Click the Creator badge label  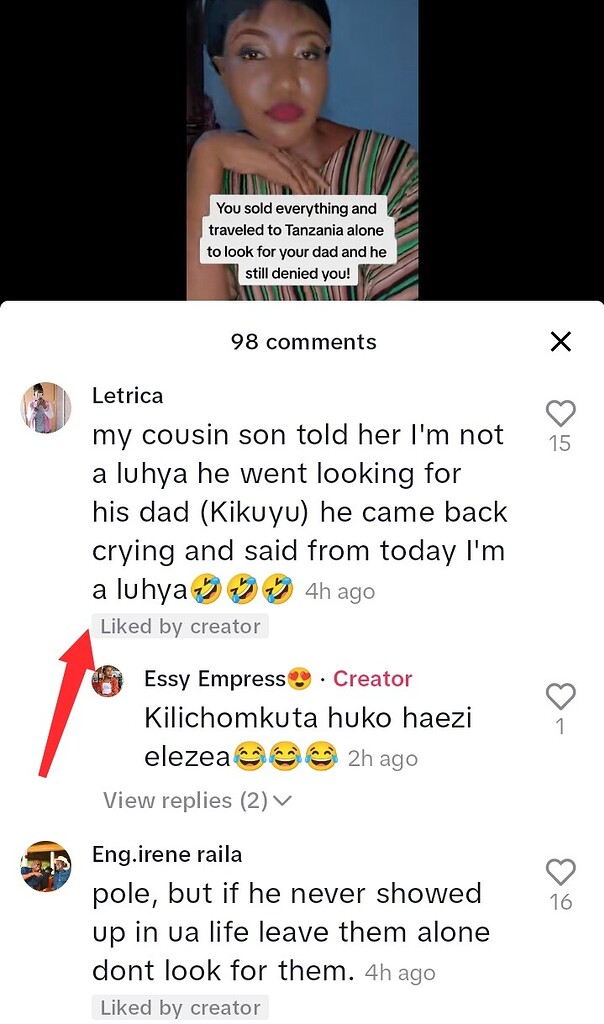pyautogui.click(x=373, y=679)
